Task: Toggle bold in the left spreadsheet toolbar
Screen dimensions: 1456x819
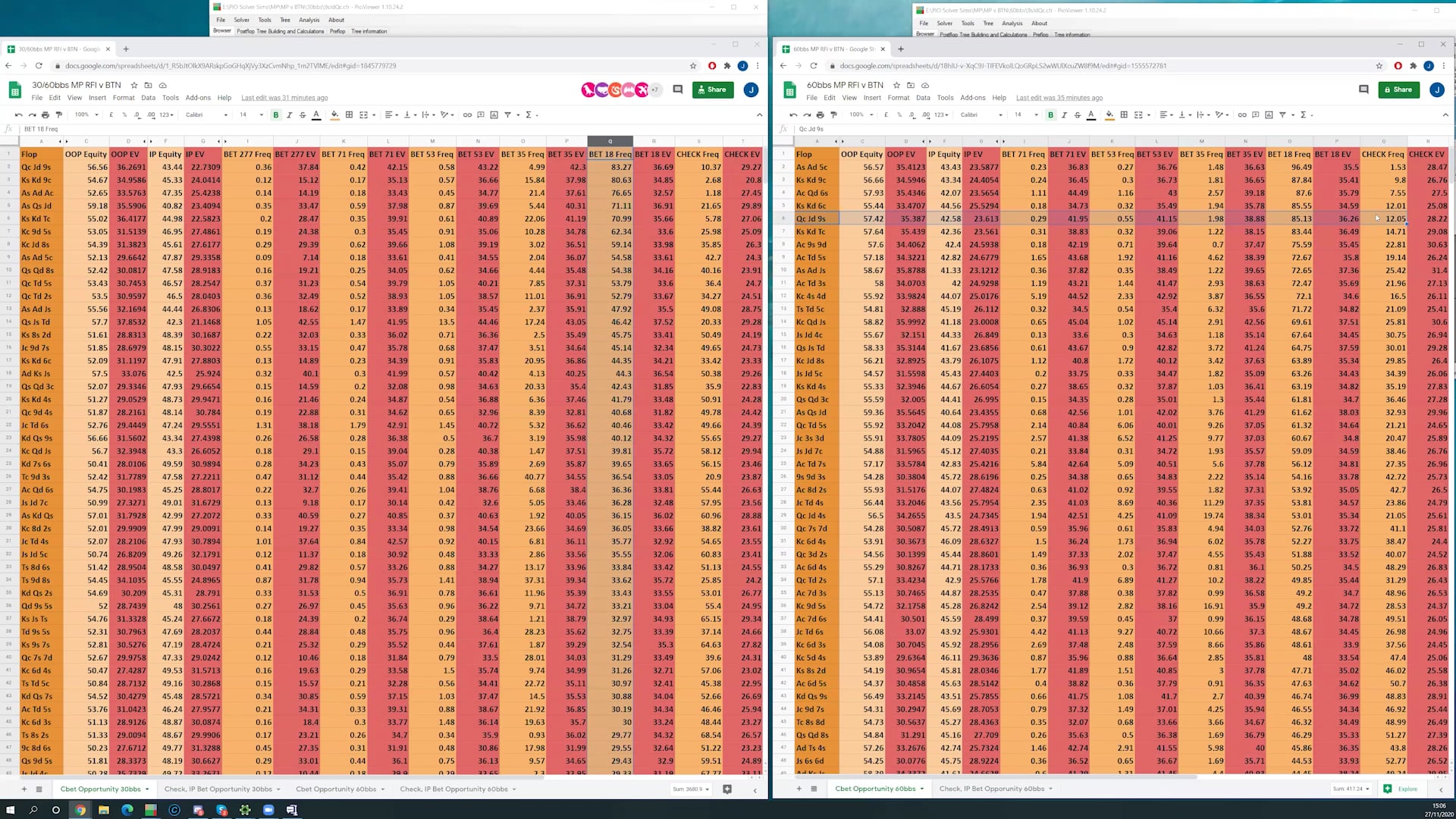Action: pyautogui.click(x=276, y=115)
